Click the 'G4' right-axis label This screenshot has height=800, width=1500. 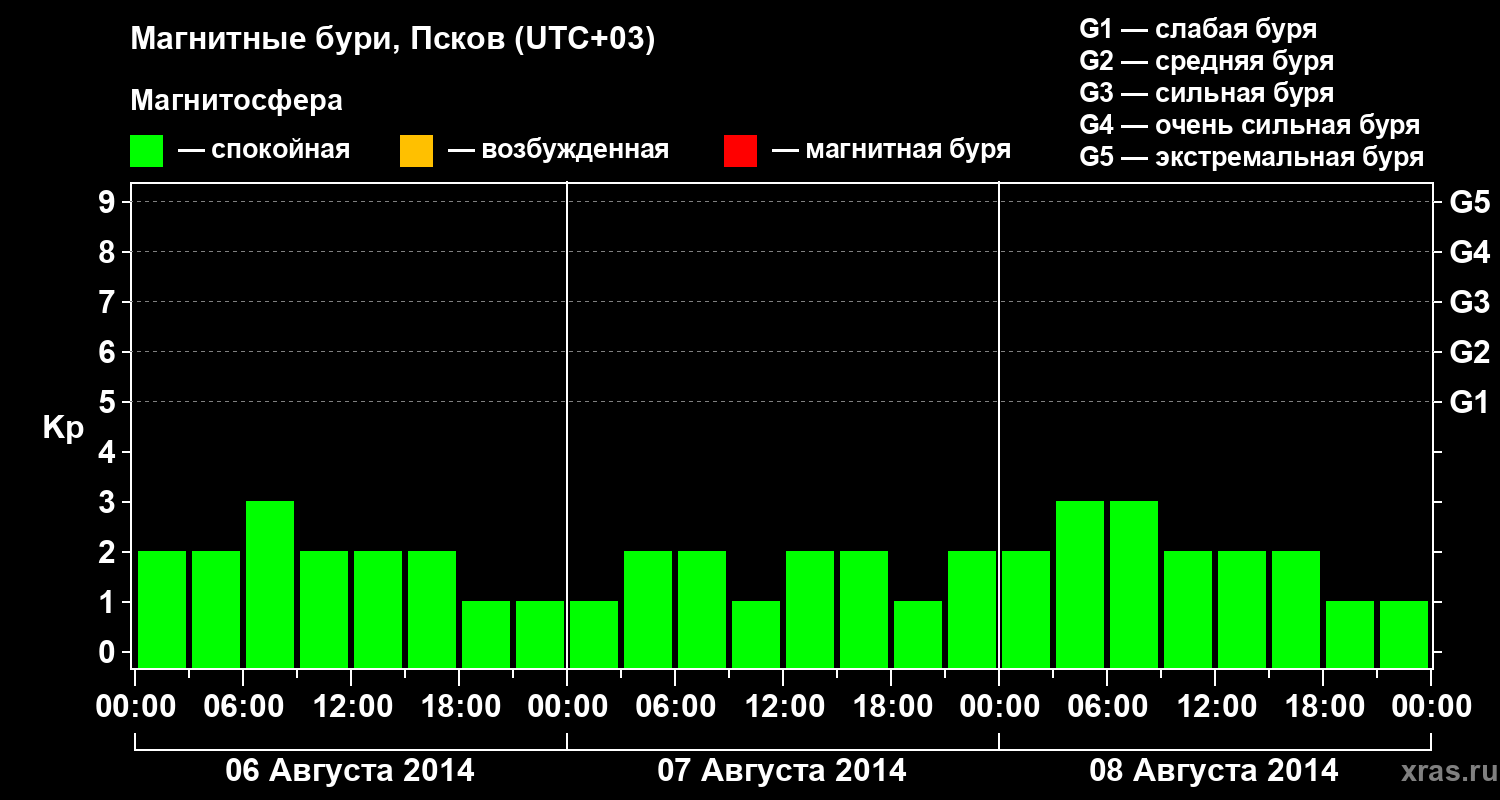click(1469, 252)
